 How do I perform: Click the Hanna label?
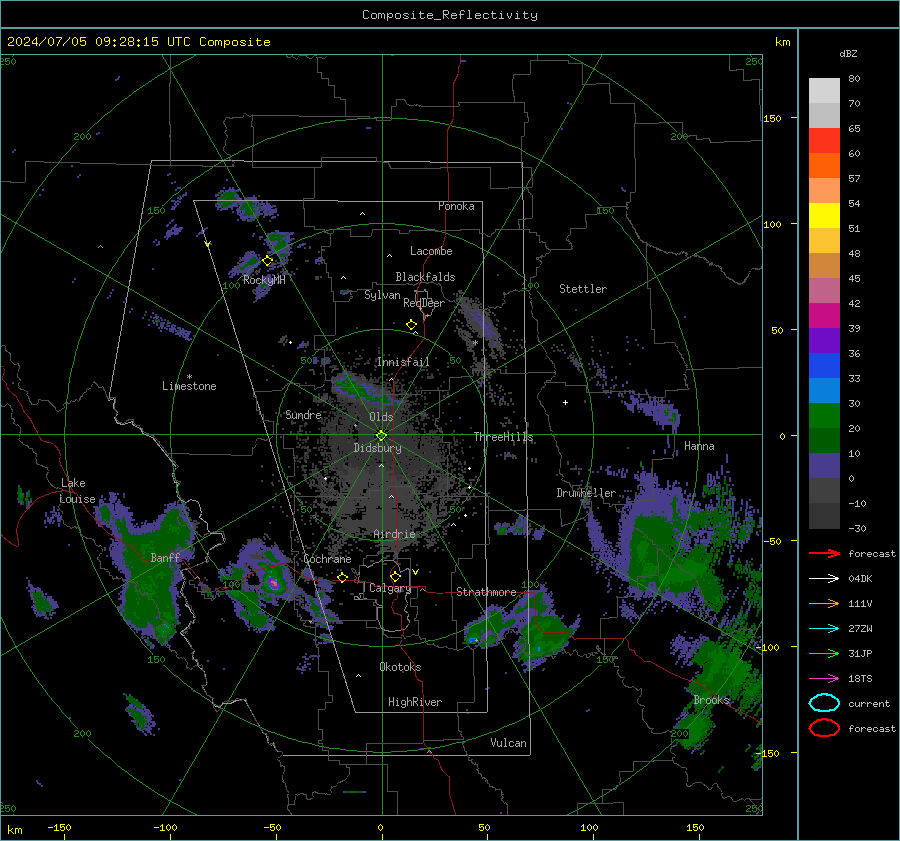pos(699,446)
